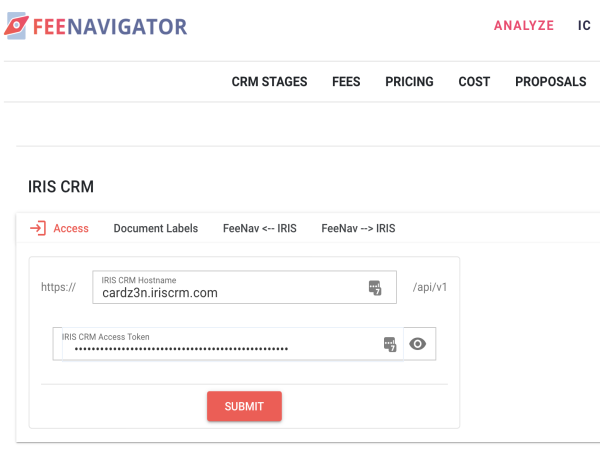Select the Access tab

coord(59,228)
